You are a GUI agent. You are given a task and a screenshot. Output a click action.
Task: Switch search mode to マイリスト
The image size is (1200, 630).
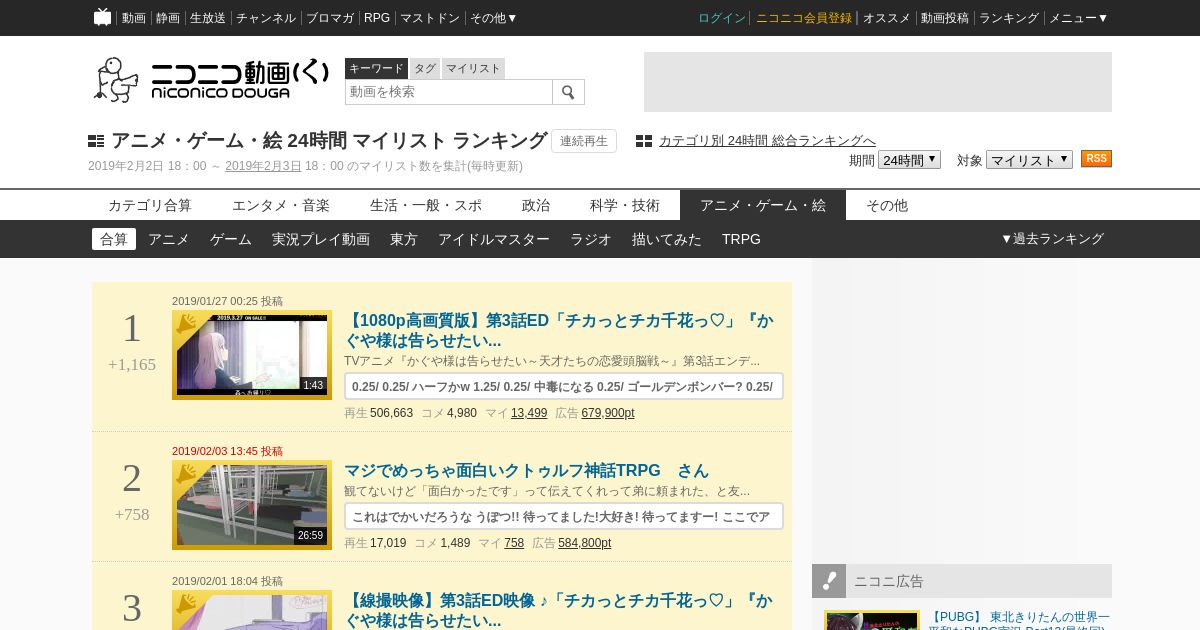coord(473,68)
